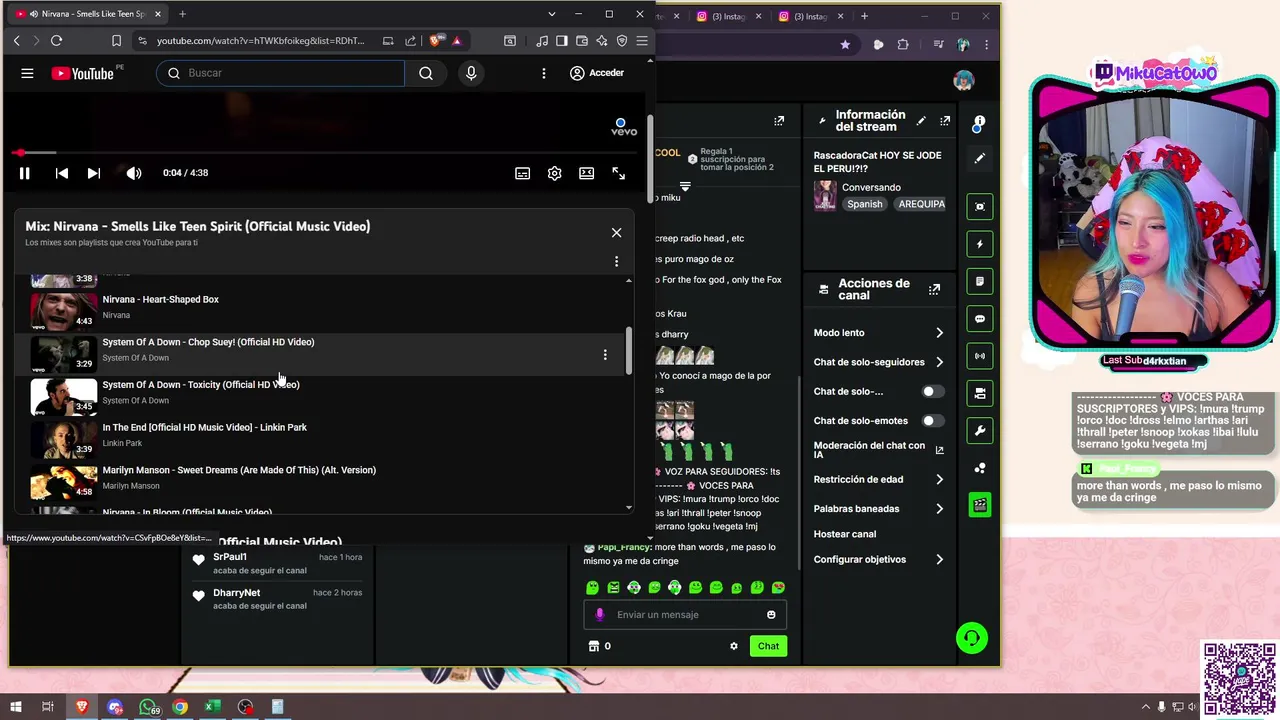Open the mix playlist options menu
The image size is (1280, 720).
pyautogui.click(x=616, y=261)
